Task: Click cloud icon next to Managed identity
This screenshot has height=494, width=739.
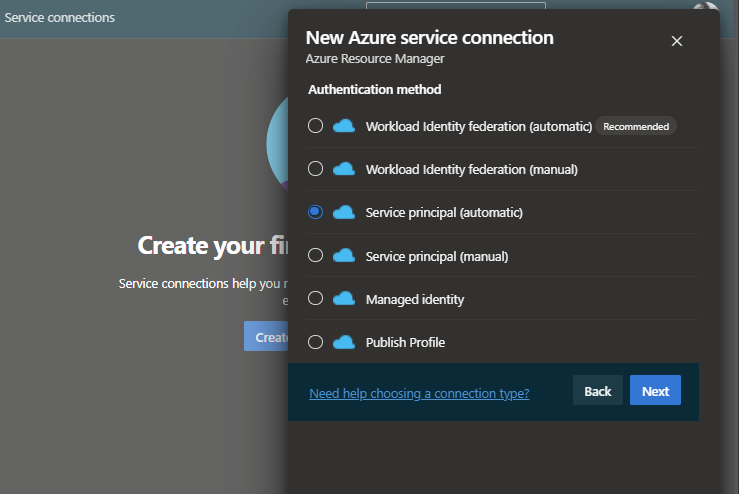Action: [344, 298]
